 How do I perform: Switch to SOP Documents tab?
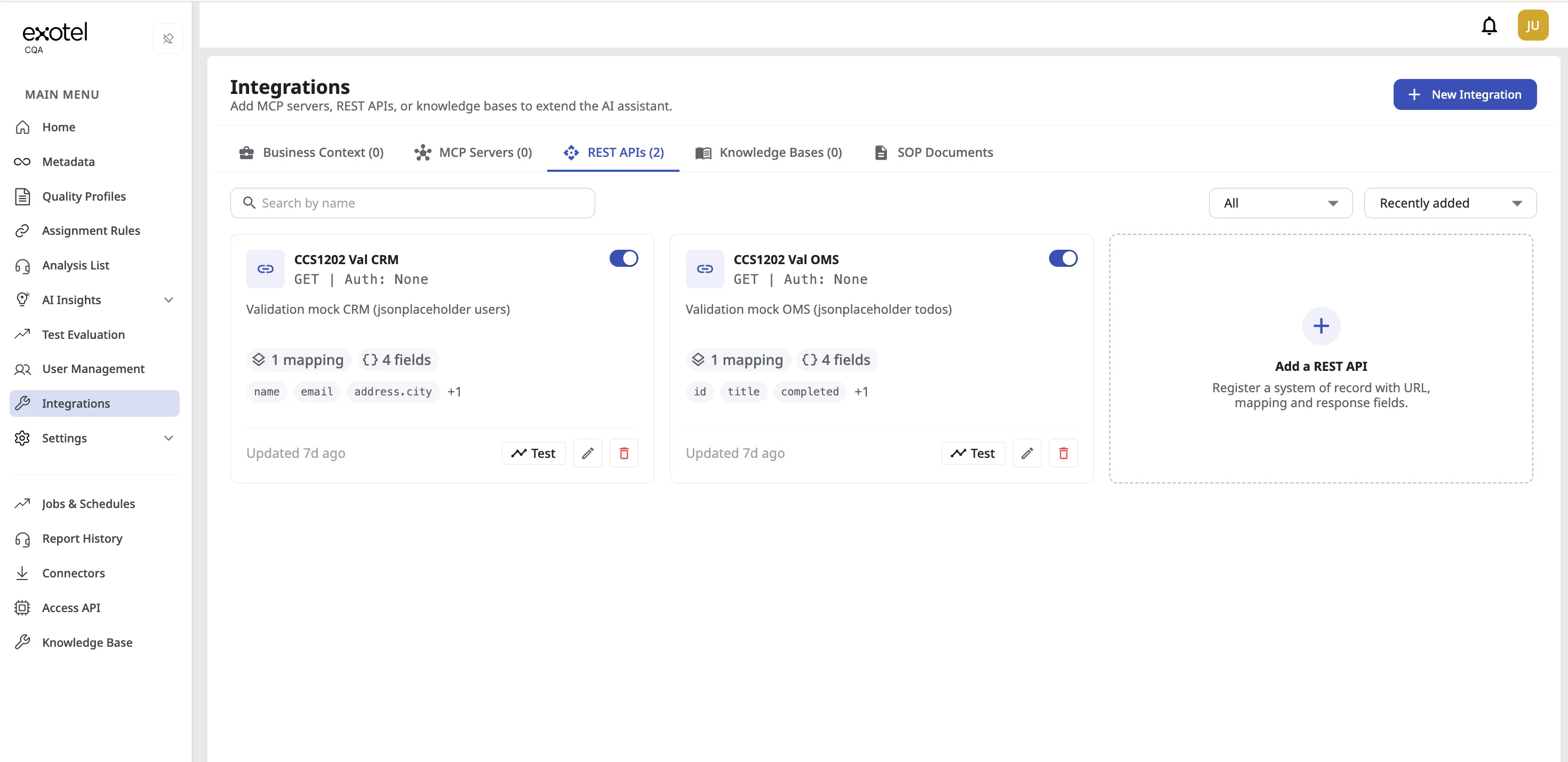click(x=934, y=152)
